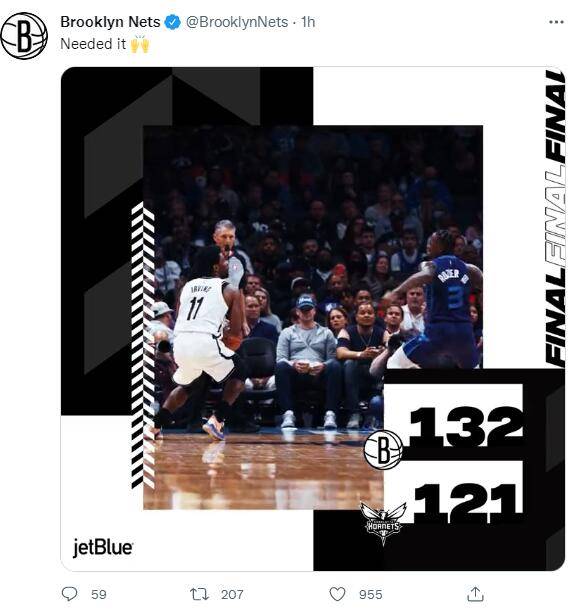This screenshot has height=611, width=581.
Task: Open the @BrooklynNets handle link
Action: [237, 22]
